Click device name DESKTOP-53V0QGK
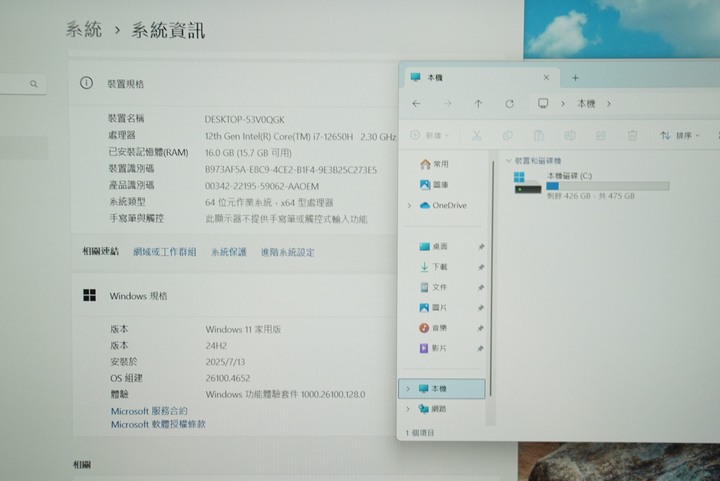720x481 pixels. (x=245, y=120)
